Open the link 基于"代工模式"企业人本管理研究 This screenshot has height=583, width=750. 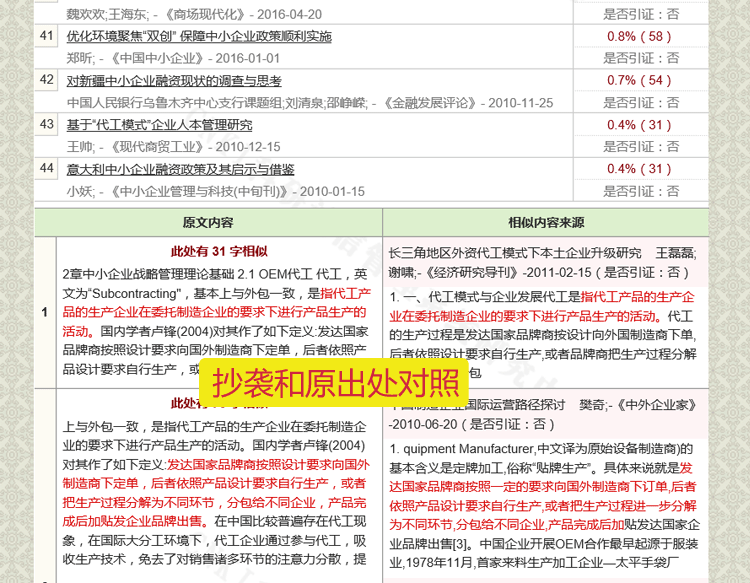tap(160, 125)
